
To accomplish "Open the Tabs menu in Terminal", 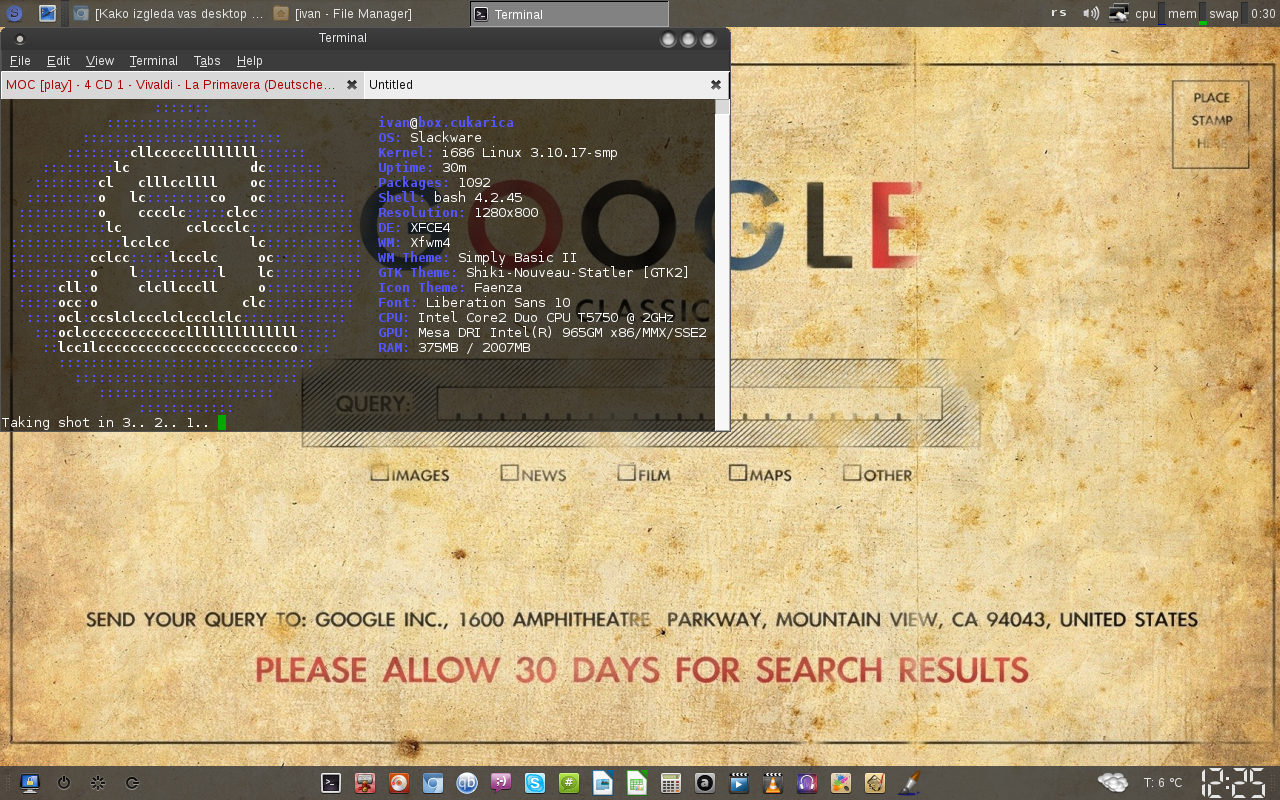I will pyautogui.click(x=207, y=61).
